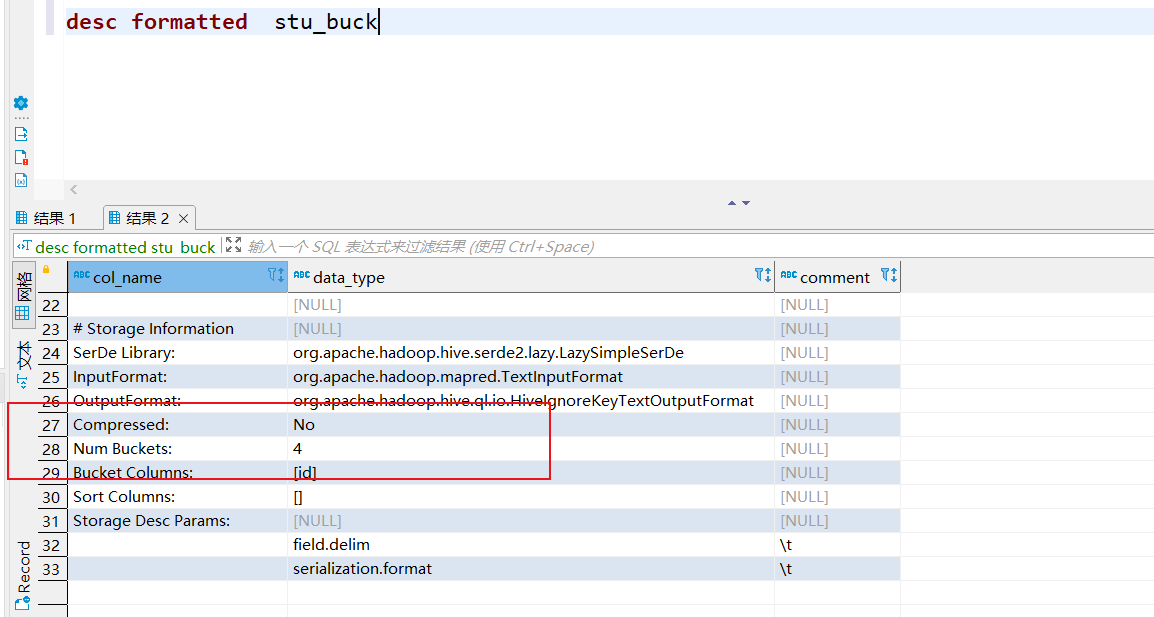
Task: Select row number 22
Action: click(x=52, y=305)
